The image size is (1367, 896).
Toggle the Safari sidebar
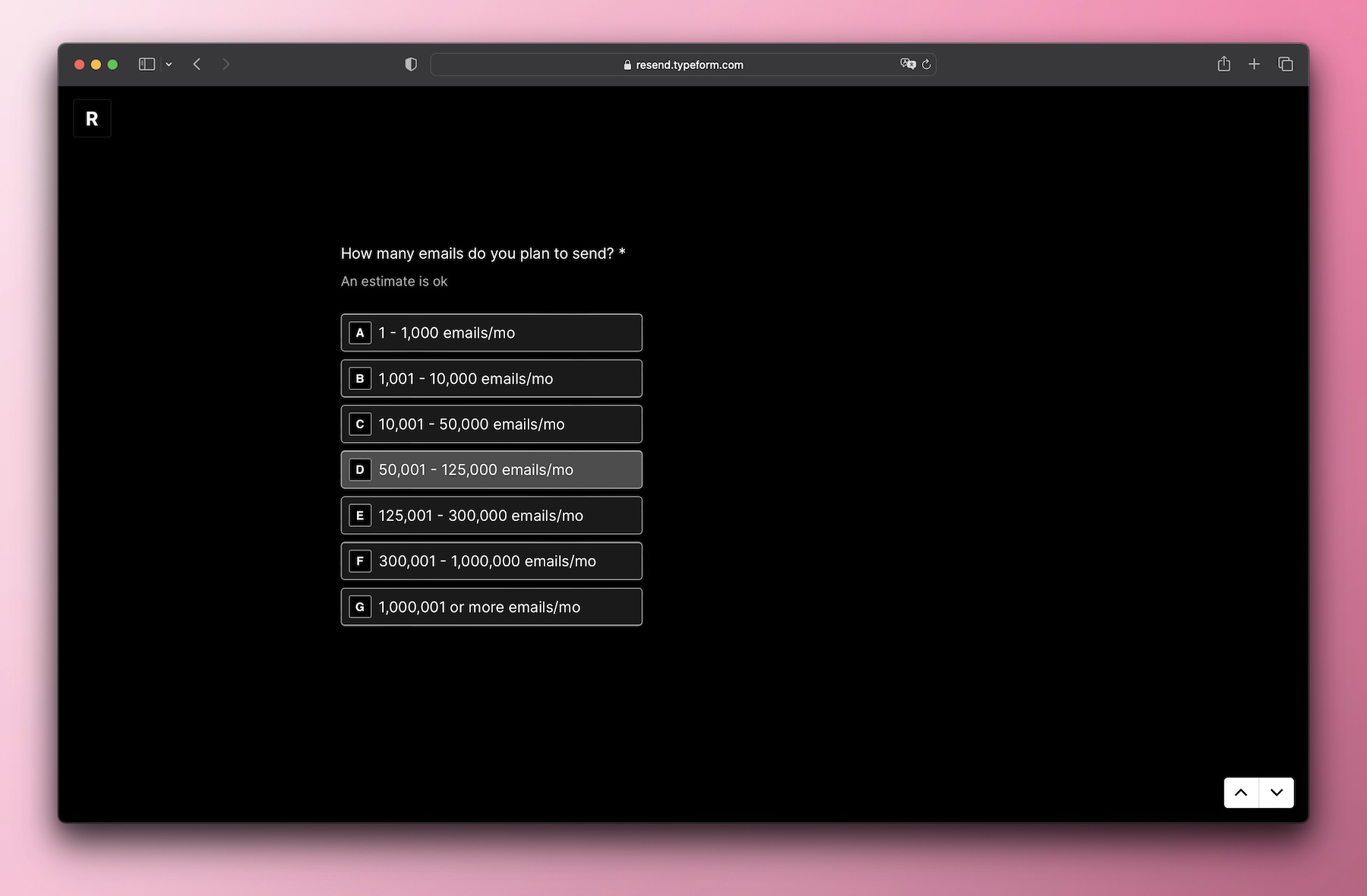[x=147, y=64]
